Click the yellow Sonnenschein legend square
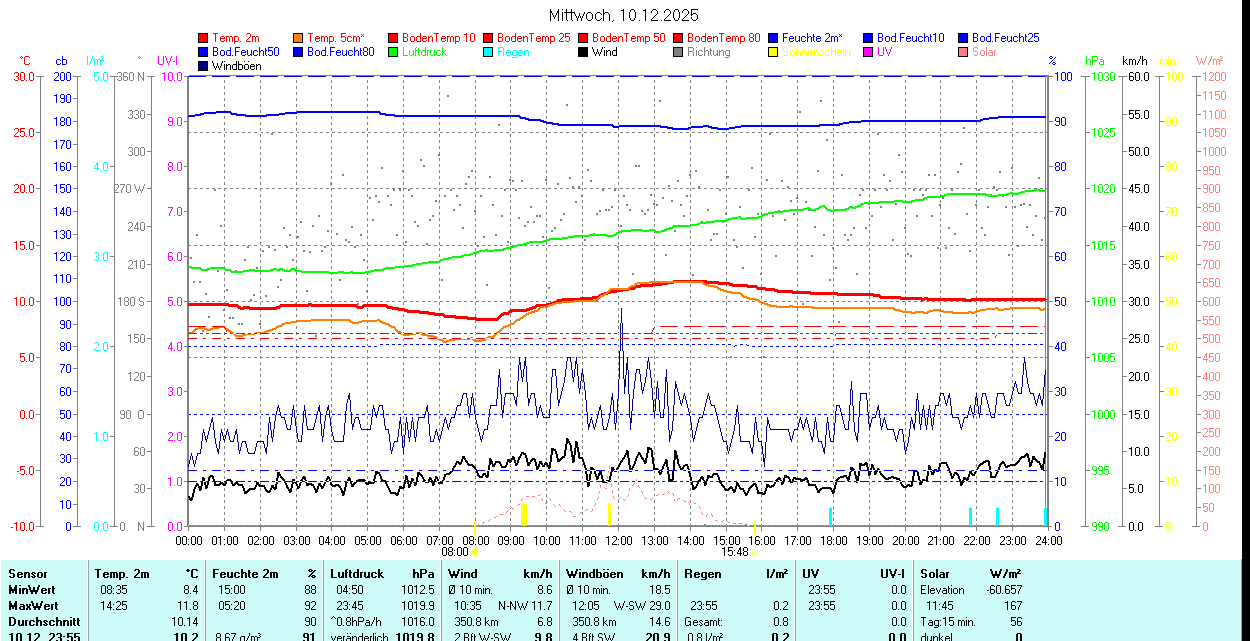Viewport: 1250px width, 641px height. click(773, 52)
